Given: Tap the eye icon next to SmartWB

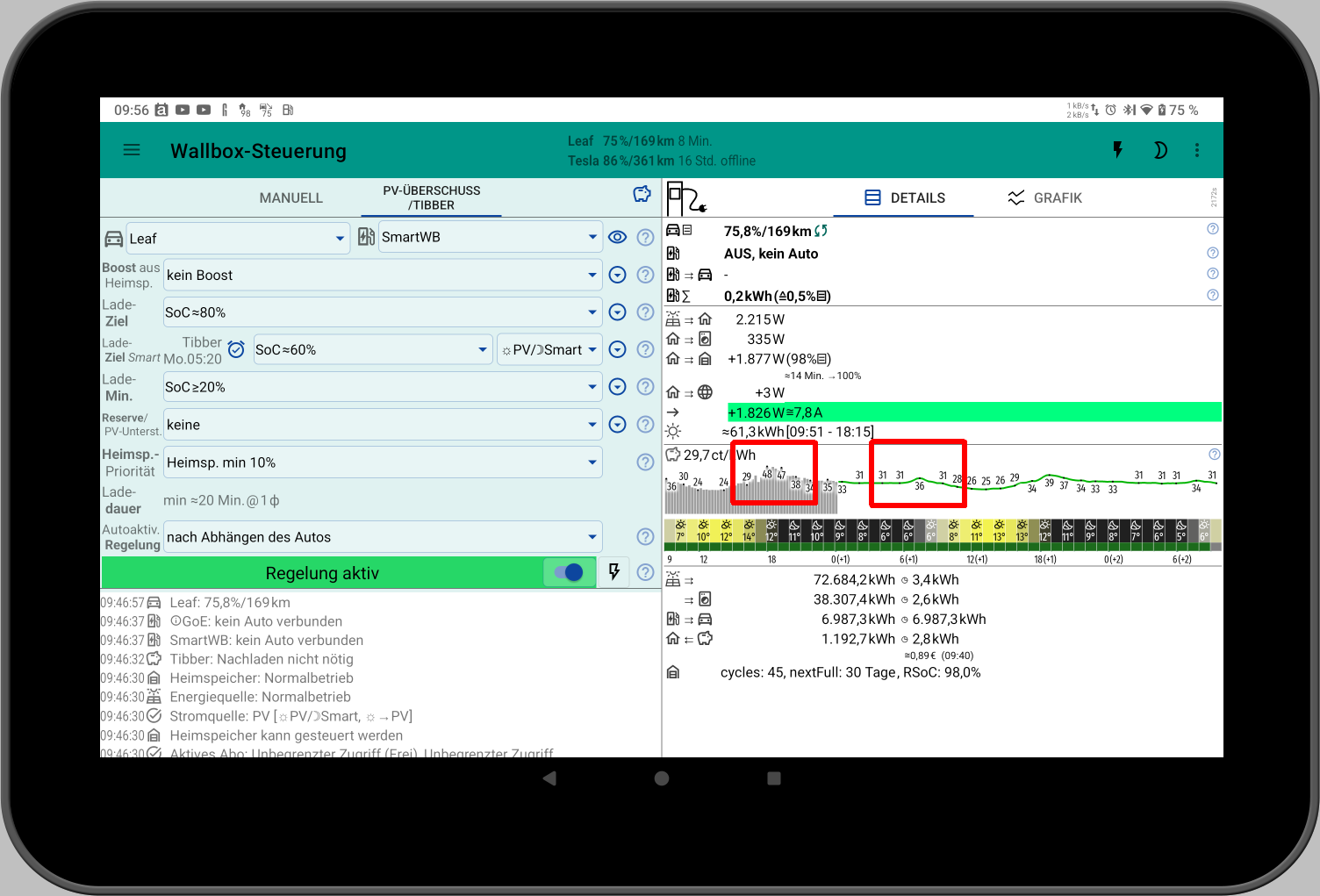Looking at the screenshot, I should [x=617, y=237].
